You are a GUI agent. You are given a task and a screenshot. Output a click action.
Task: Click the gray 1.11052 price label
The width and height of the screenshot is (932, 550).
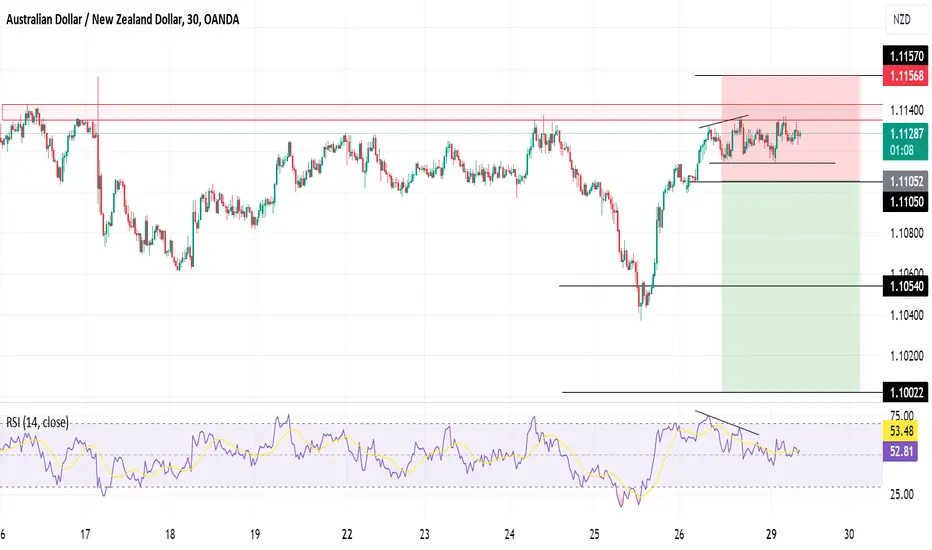click(906, 181)
